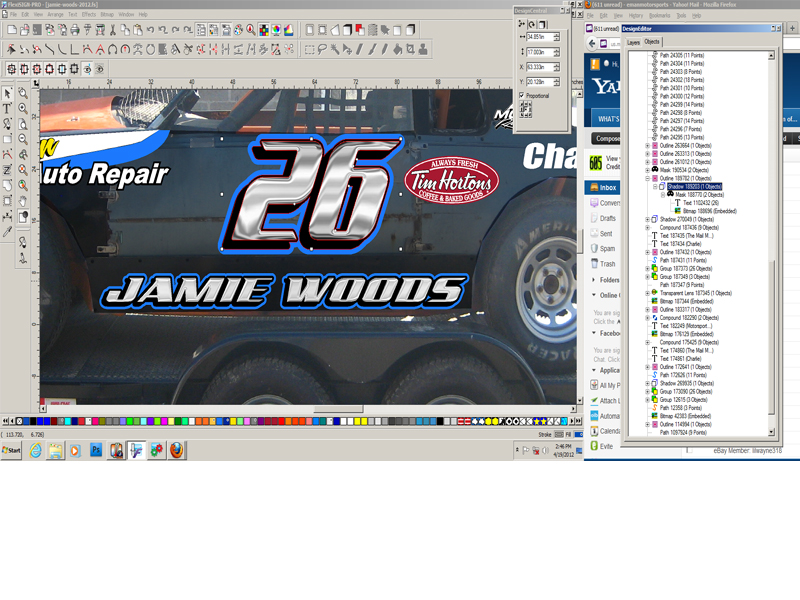This screenshot has height=600, width=800.
Task: Expand the Folders section in Yahoo Mail
Action: (x=593, y=280)
